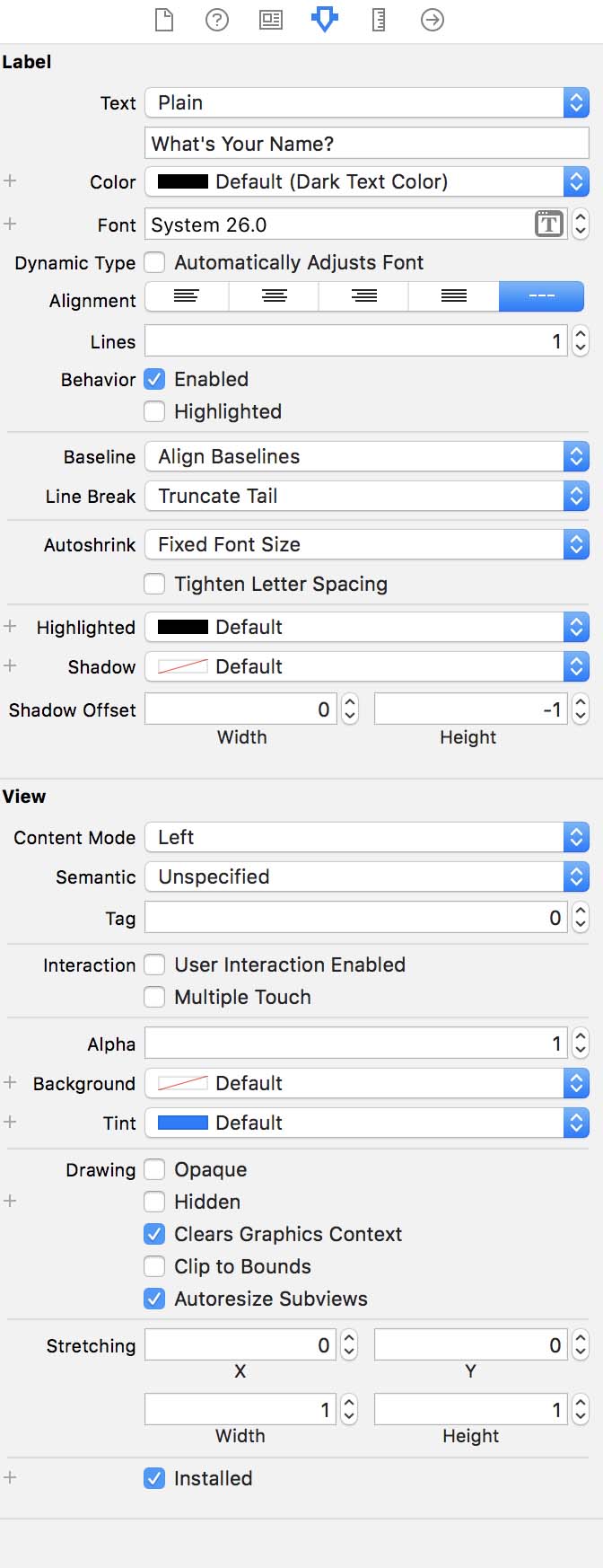Switch to the Identity inspector icon
The width and height of the screenshot is (603, 1568).
tap(271, 20)
